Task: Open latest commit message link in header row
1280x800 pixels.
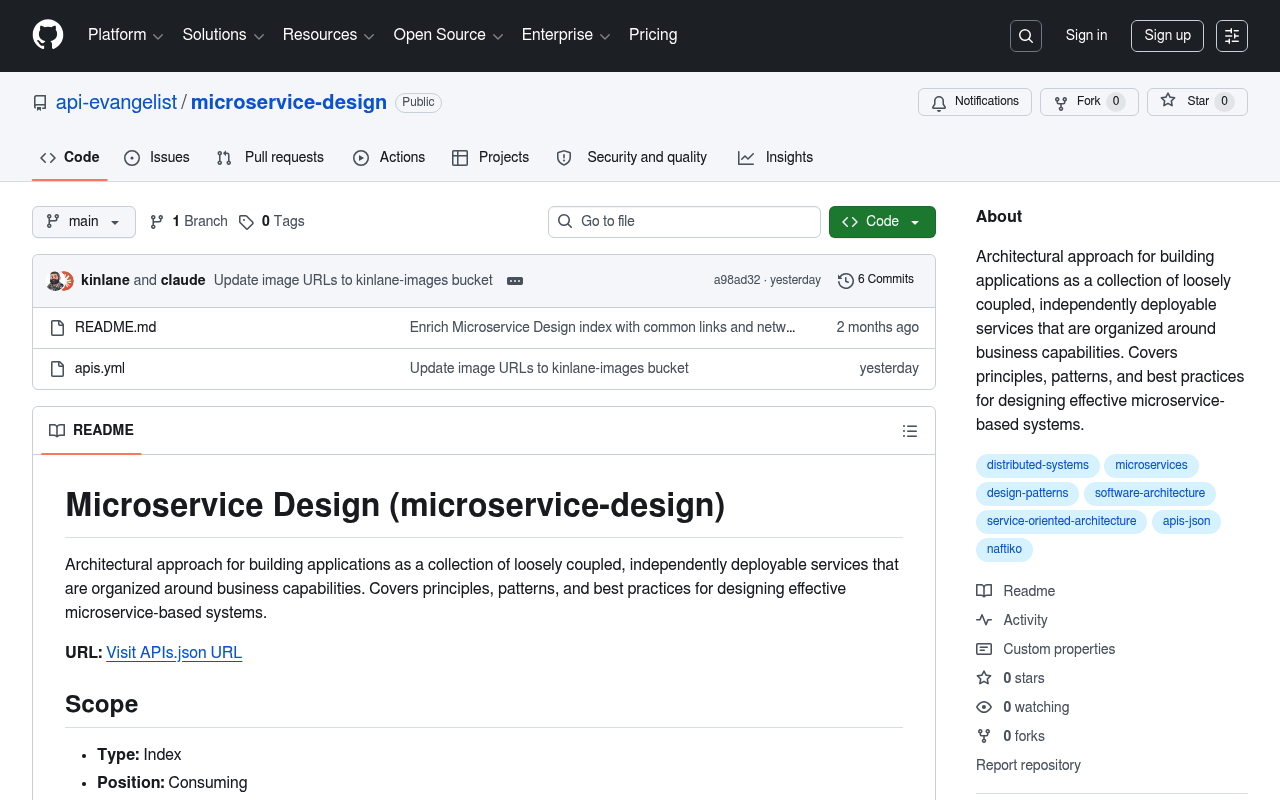Action: (353, 281)
